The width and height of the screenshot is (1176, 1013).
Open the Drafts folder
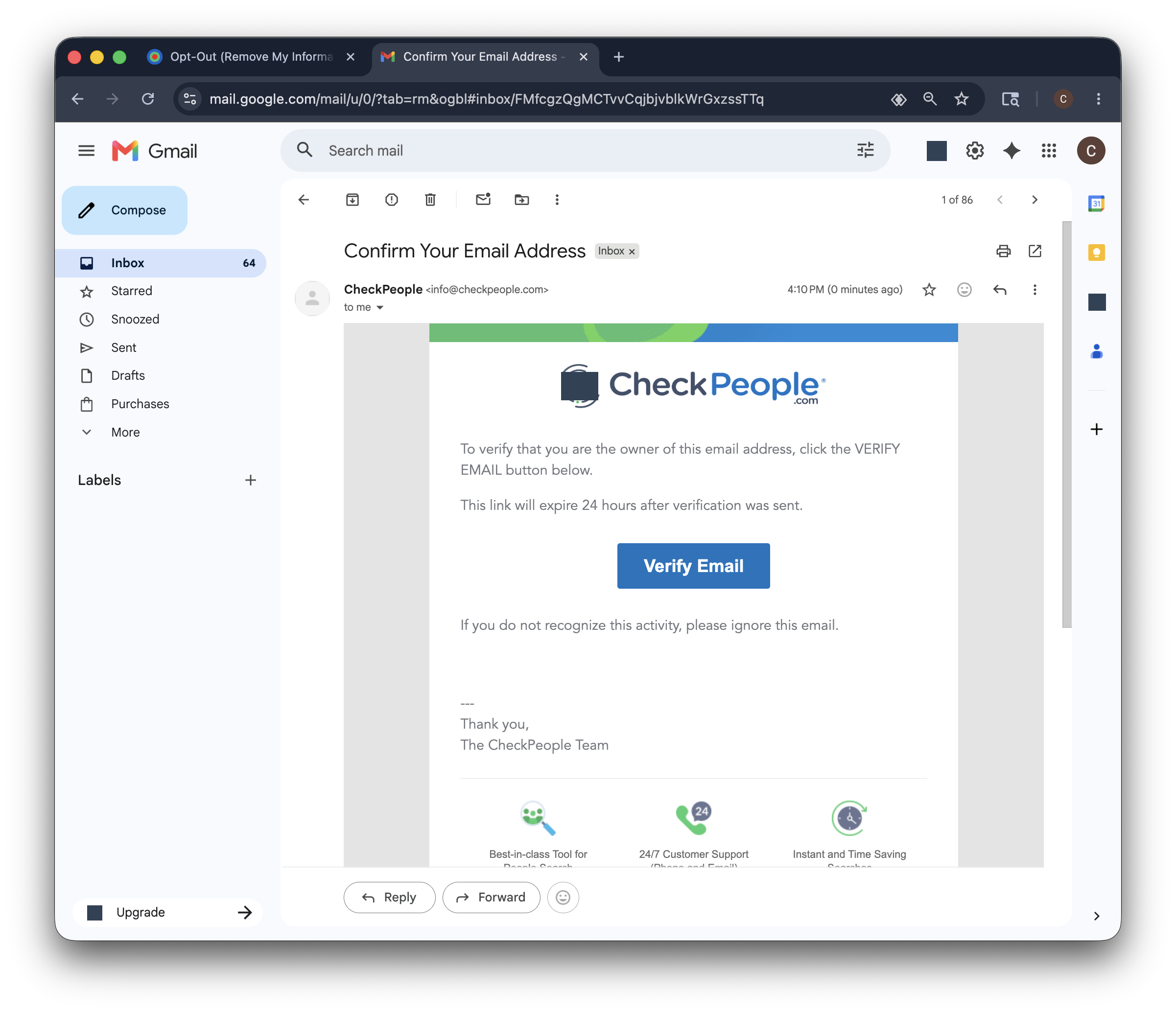coord(161,375)
